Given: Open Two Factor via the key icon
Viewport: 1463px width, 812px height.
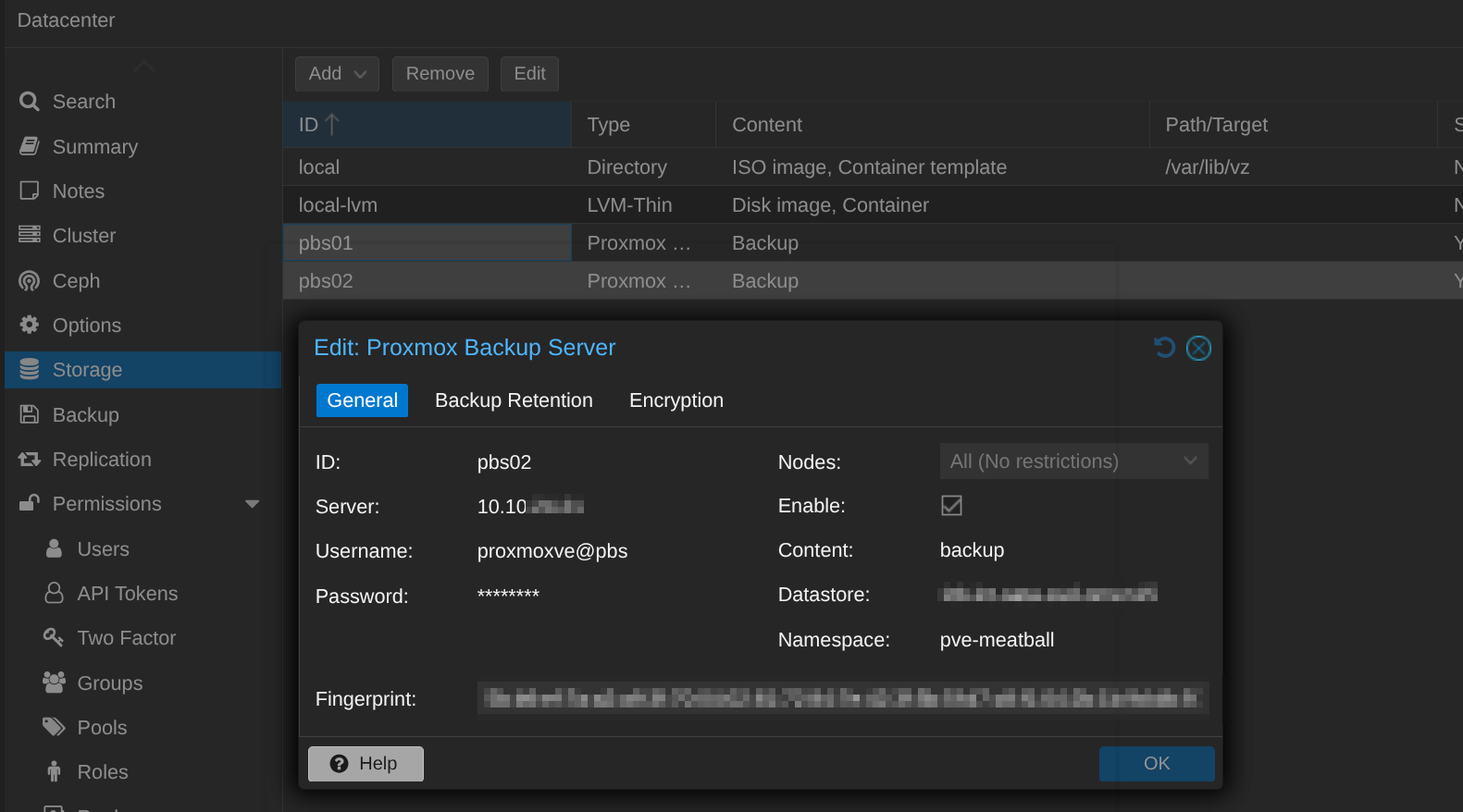Looking at the screenshot, I should point(54,637).
